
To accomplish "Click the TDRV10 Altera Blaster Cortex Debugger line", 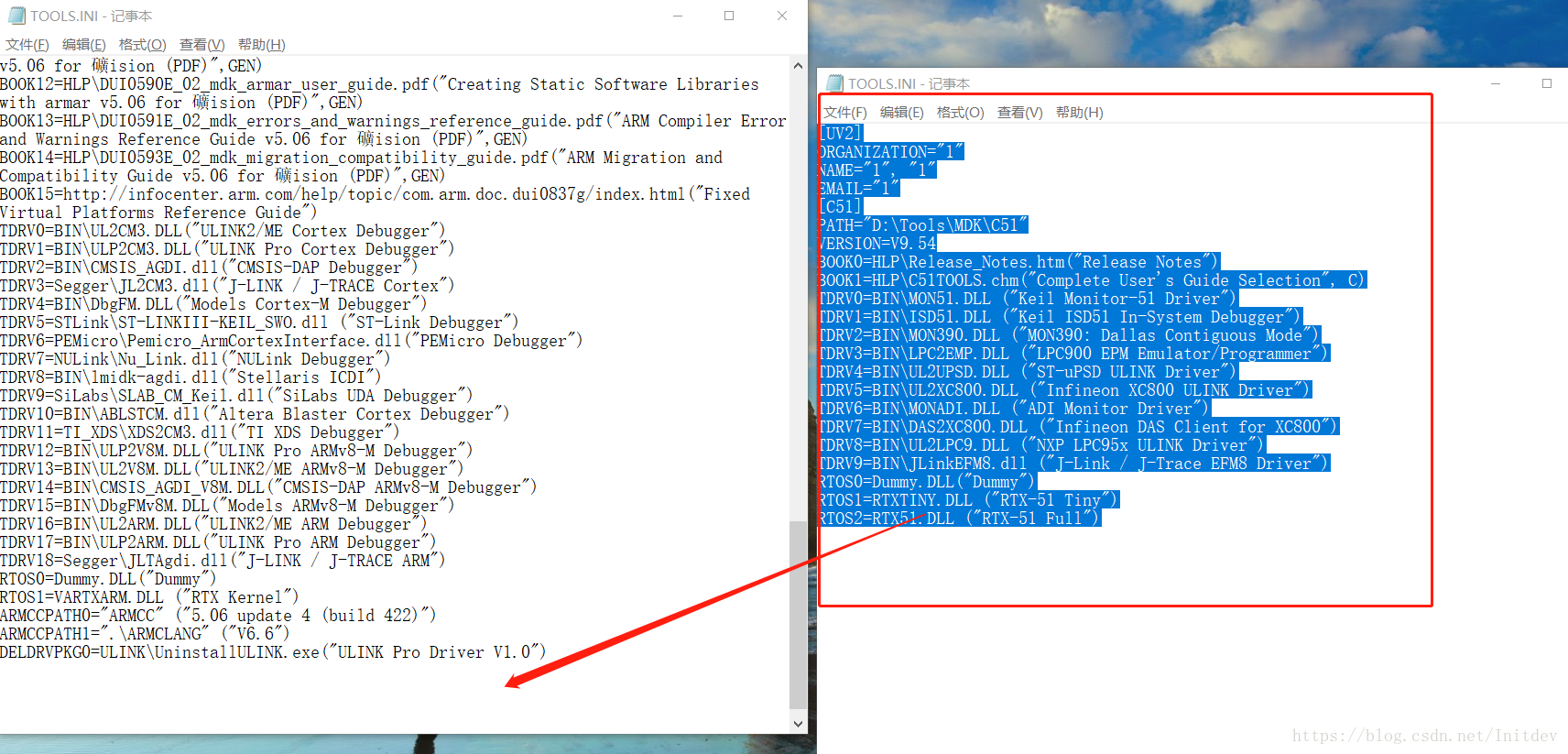I will [255, 414].
